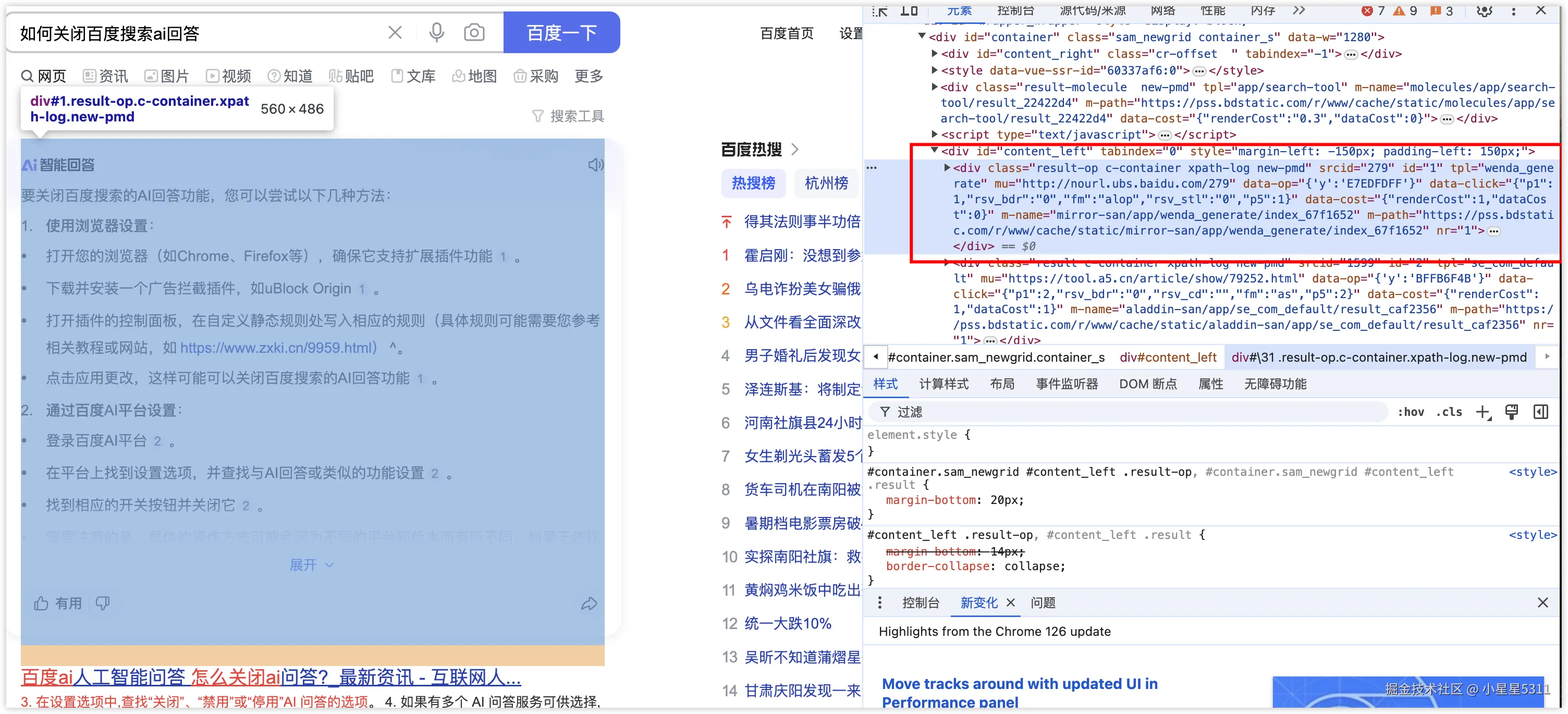Screen dimensions: 1568x714
Task: Play AI answer audio speaker icon
Action: 595,165
